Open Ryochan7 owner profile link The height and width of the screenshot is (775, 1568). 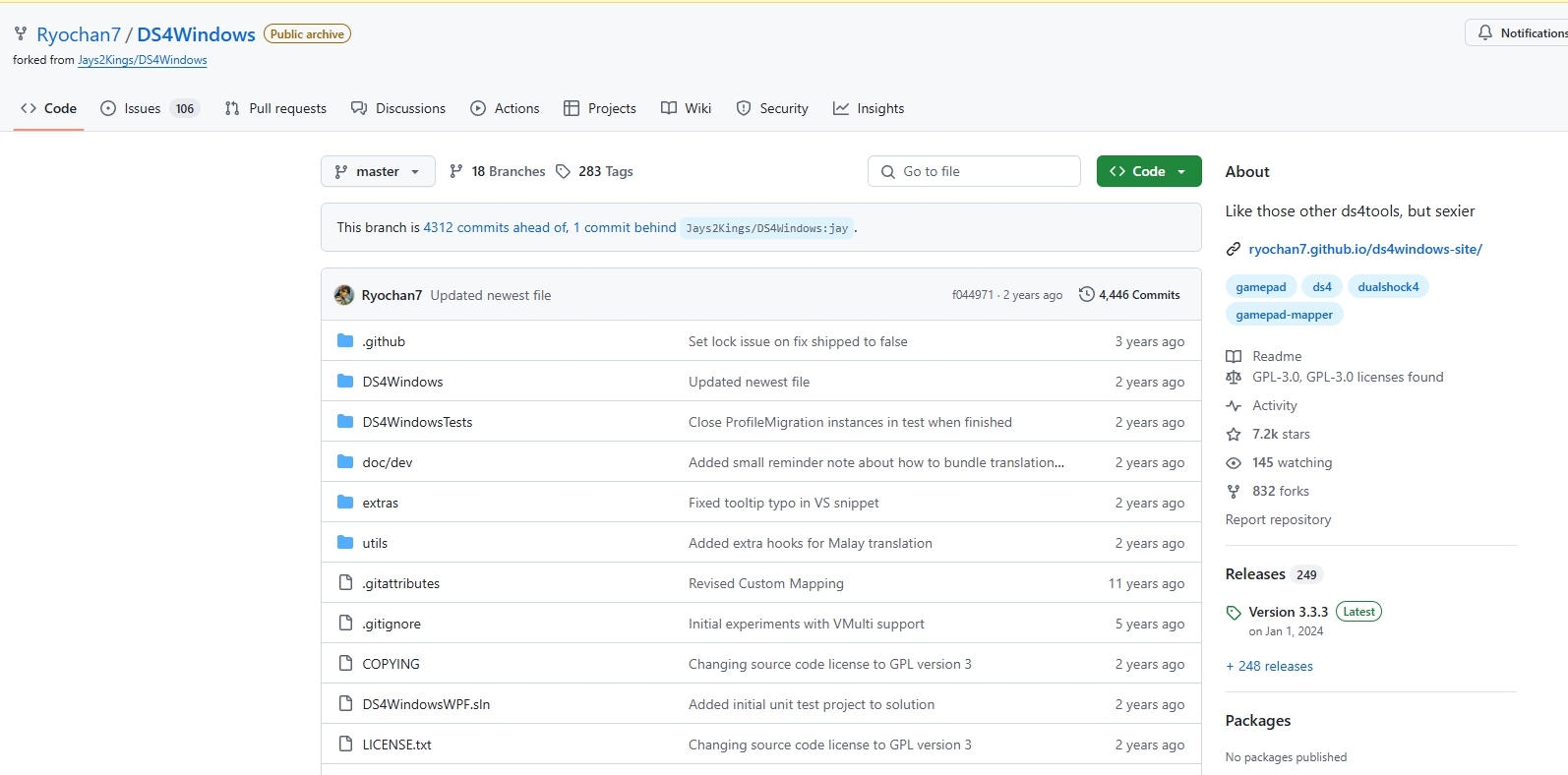(x=79, y=34)
